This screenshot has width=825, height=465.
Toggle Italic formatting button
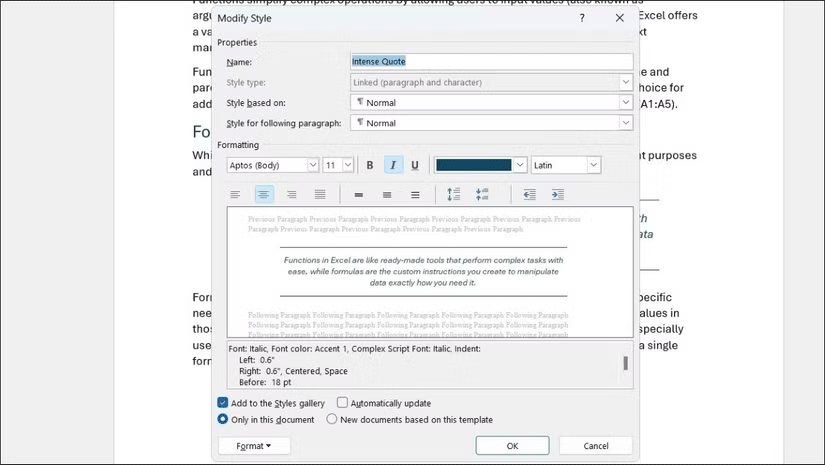tap(393, 165)
